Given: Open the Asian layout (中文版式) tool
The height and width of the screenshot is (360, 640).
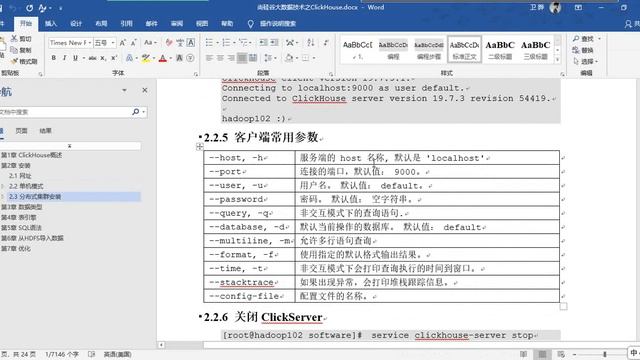Looking at the screenshot, I should [290, 42].
